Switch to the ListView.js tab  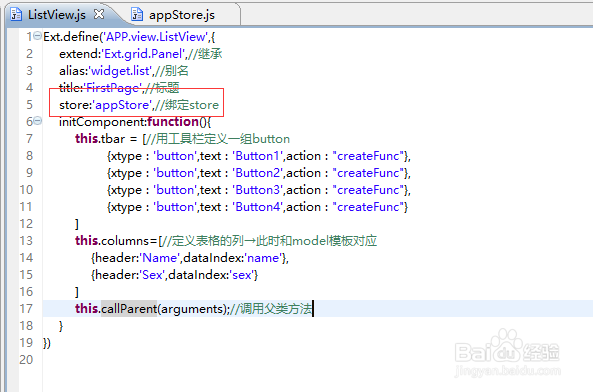tap(57, 15)
